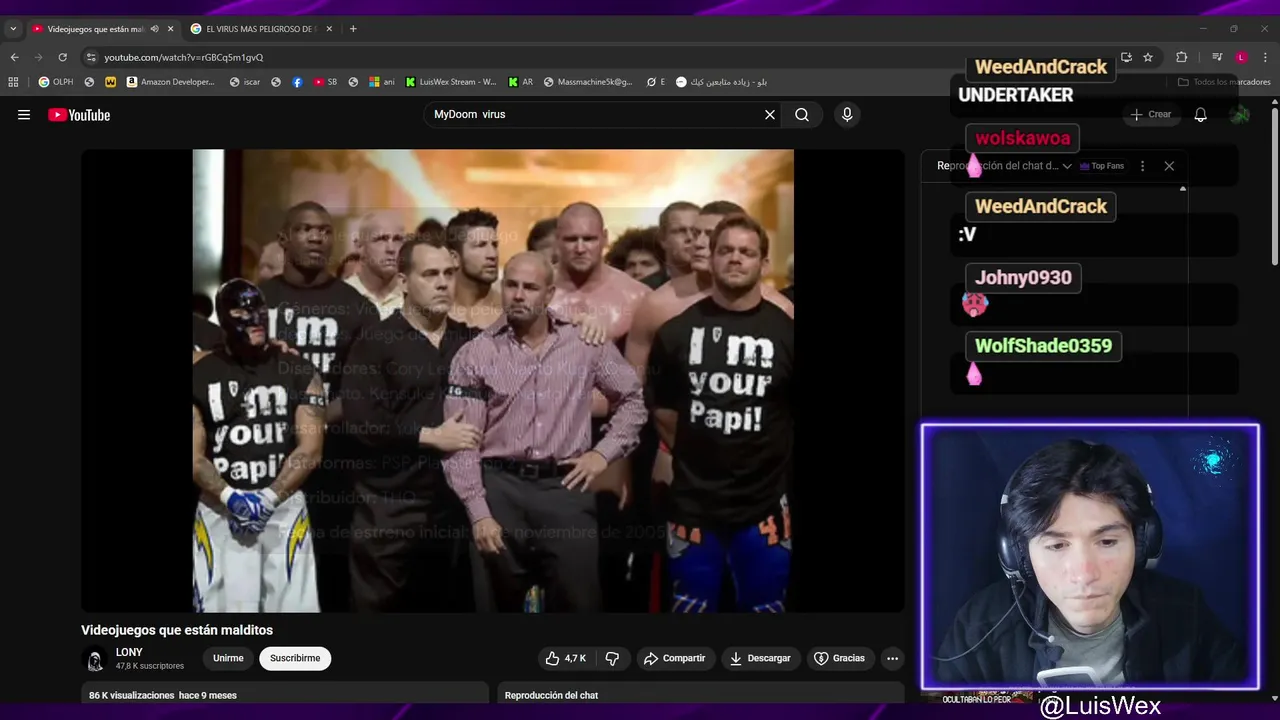
Task: Clear the MyDoom virus search text
Action: pos(770,114)
